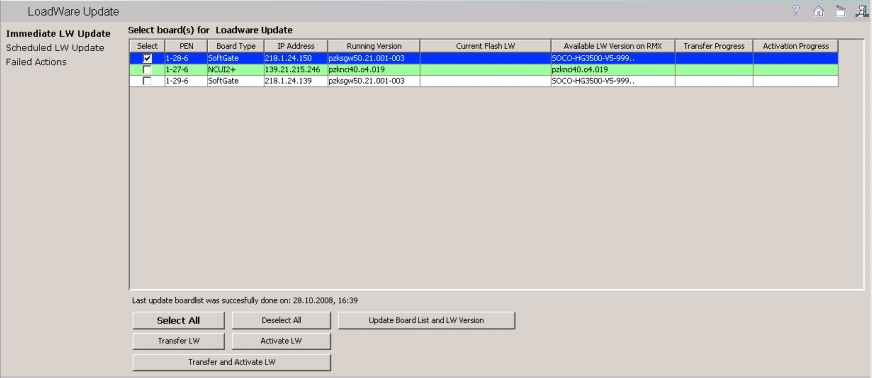Screen dimensions: 872x378
Task: Click the Select All button
Action: (179, 321)
